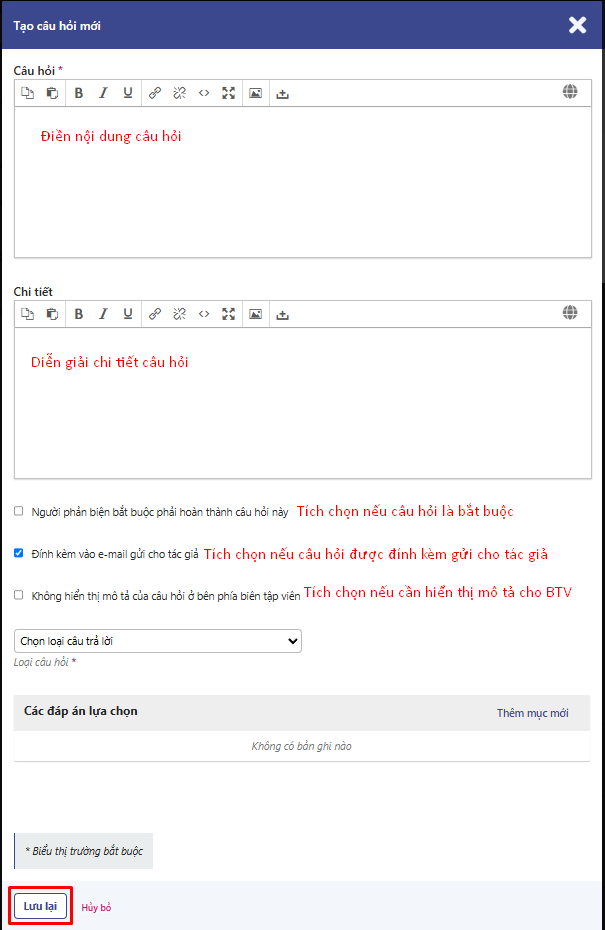The height and width of the screenshot is (930, 605).
Task: Enable 'Không hiển thị mô tả' checkbox
Action: coord(19,595)
